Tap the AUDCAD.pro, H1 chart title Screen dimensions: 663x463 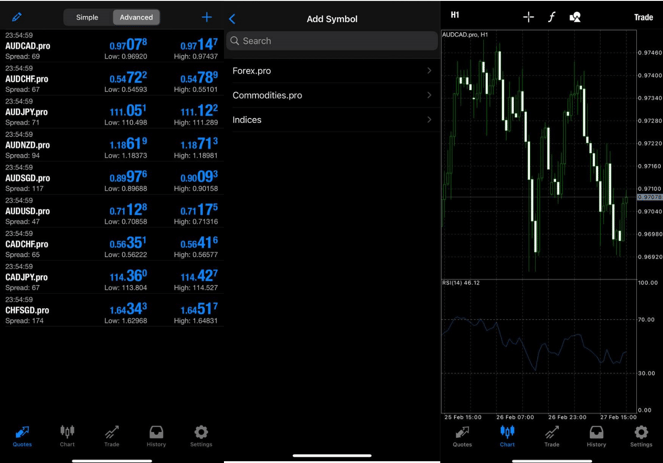point(465,35)
